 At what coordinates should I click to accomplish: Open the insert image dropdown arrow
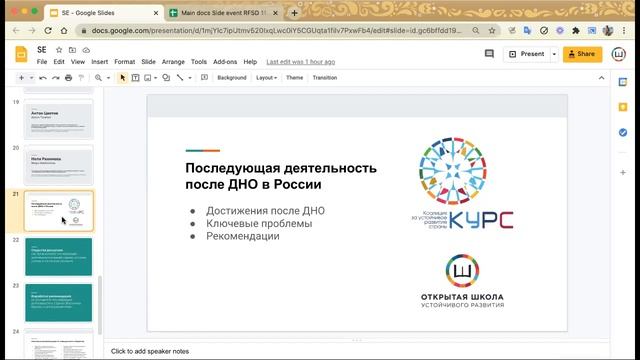[x=156, y=78]
